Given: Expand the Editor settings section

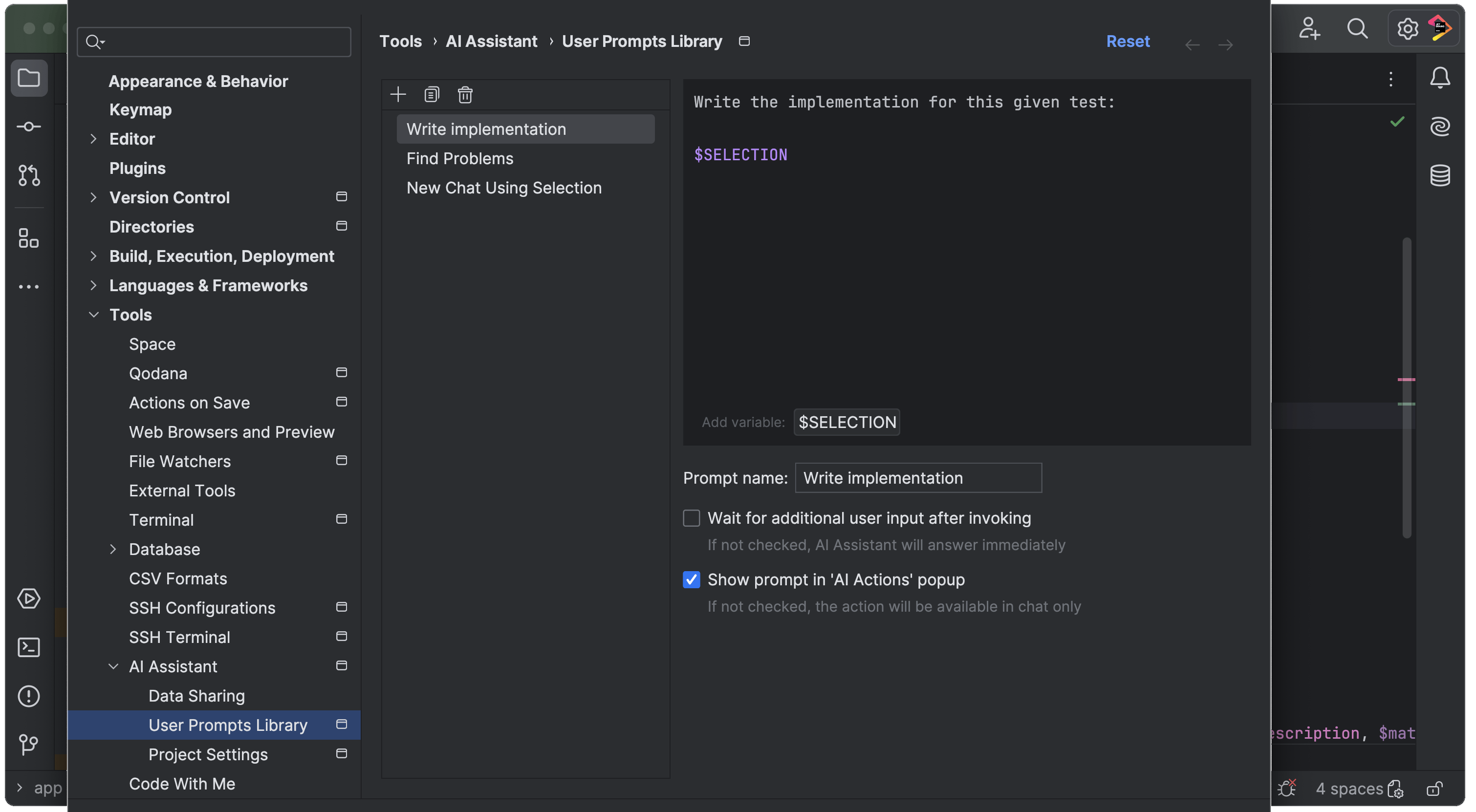Looking at the screenshot, I should coord(93,139).
